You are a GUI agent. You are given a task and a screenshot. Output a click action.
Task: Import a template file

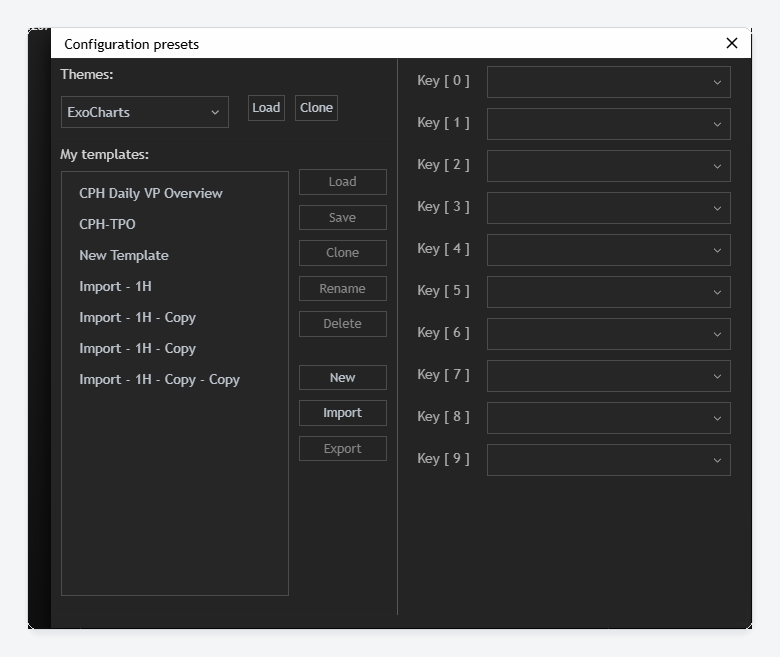[343, 413]
